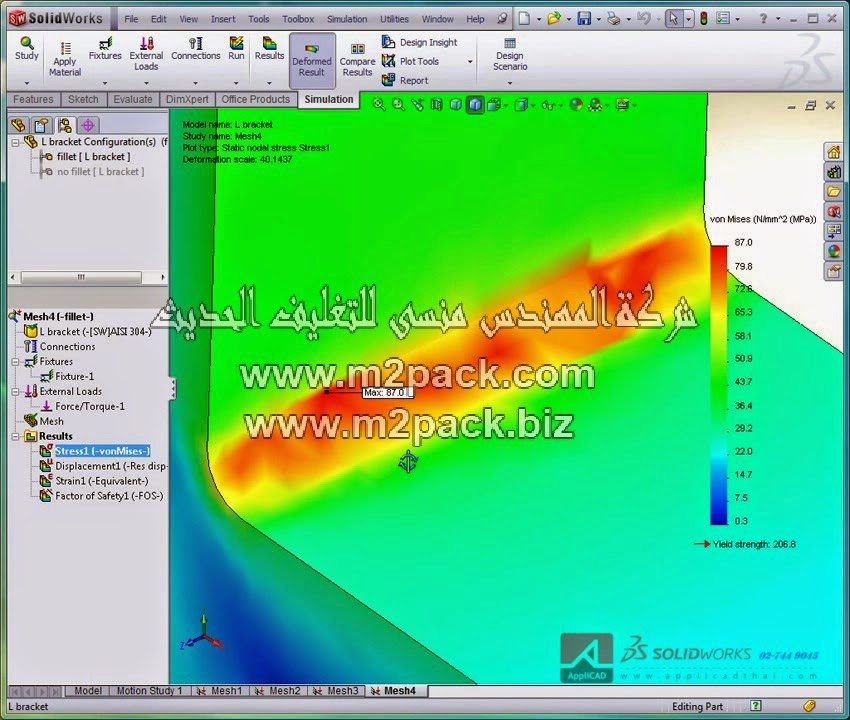Click the von Mises color legend bar
Screen dimensions: 850x720
point(719,385)
